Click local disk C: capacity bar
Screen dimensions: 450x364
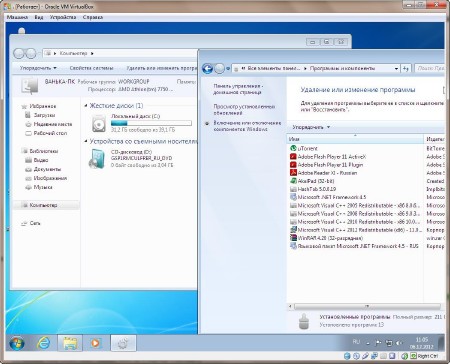click(x=151, y=123)
